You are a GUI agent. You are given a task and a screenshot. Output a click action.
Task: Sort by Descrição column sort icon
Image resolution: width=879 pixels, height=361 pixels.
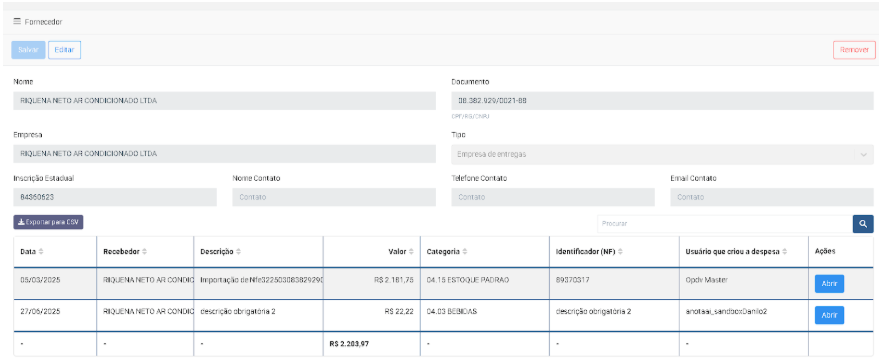(x=238, y=252)
